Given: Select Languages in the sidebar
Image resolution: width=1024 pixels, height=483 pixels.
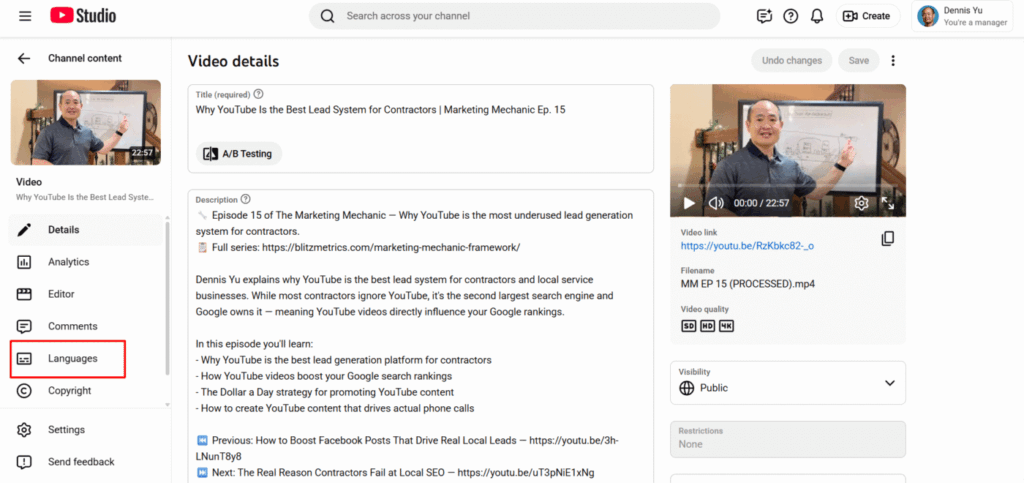Looking at the screenshot, I should (72, 358).
